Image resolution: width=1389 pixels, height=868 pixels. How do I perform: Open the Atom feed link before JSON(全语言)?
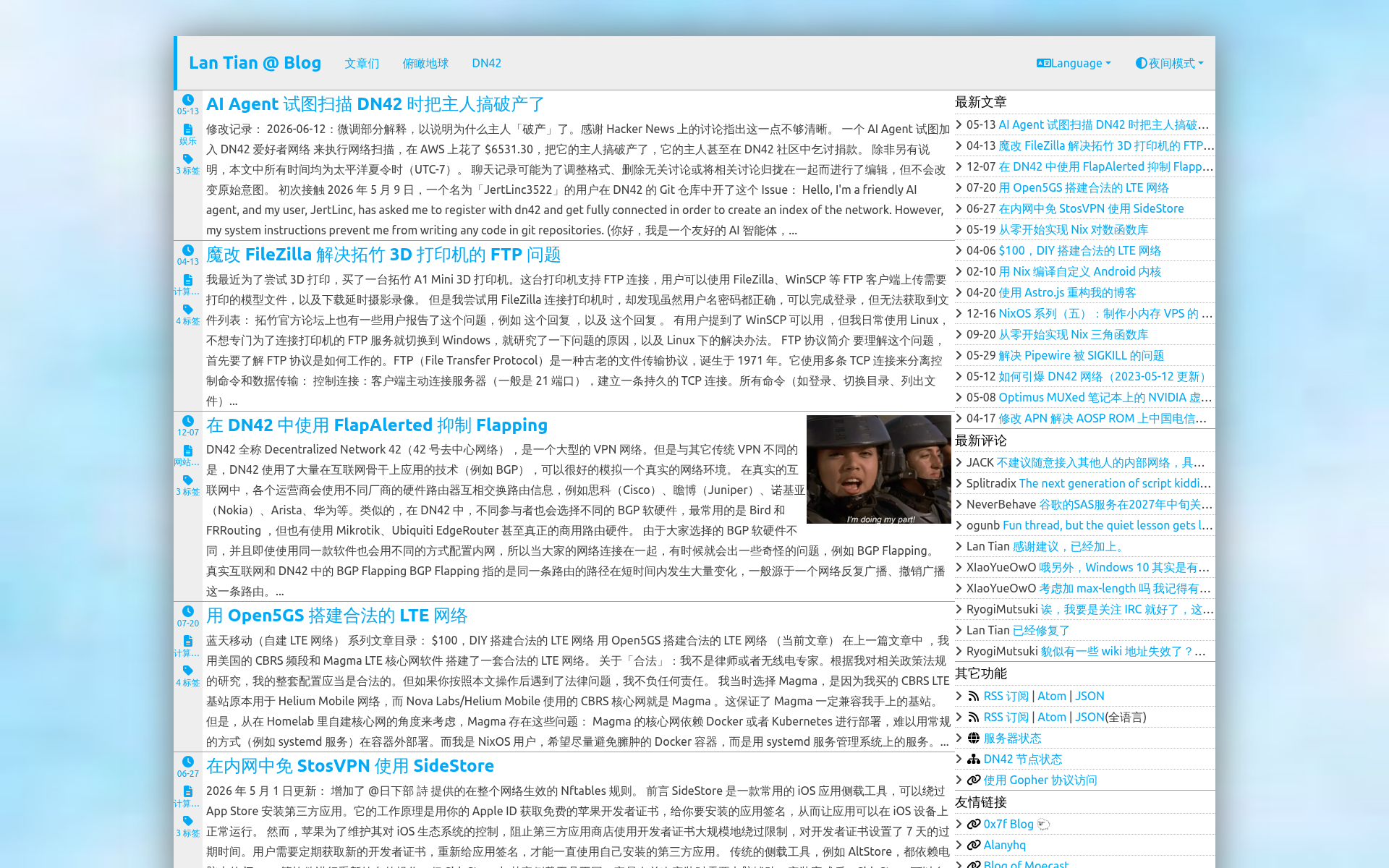(1052, 717)
